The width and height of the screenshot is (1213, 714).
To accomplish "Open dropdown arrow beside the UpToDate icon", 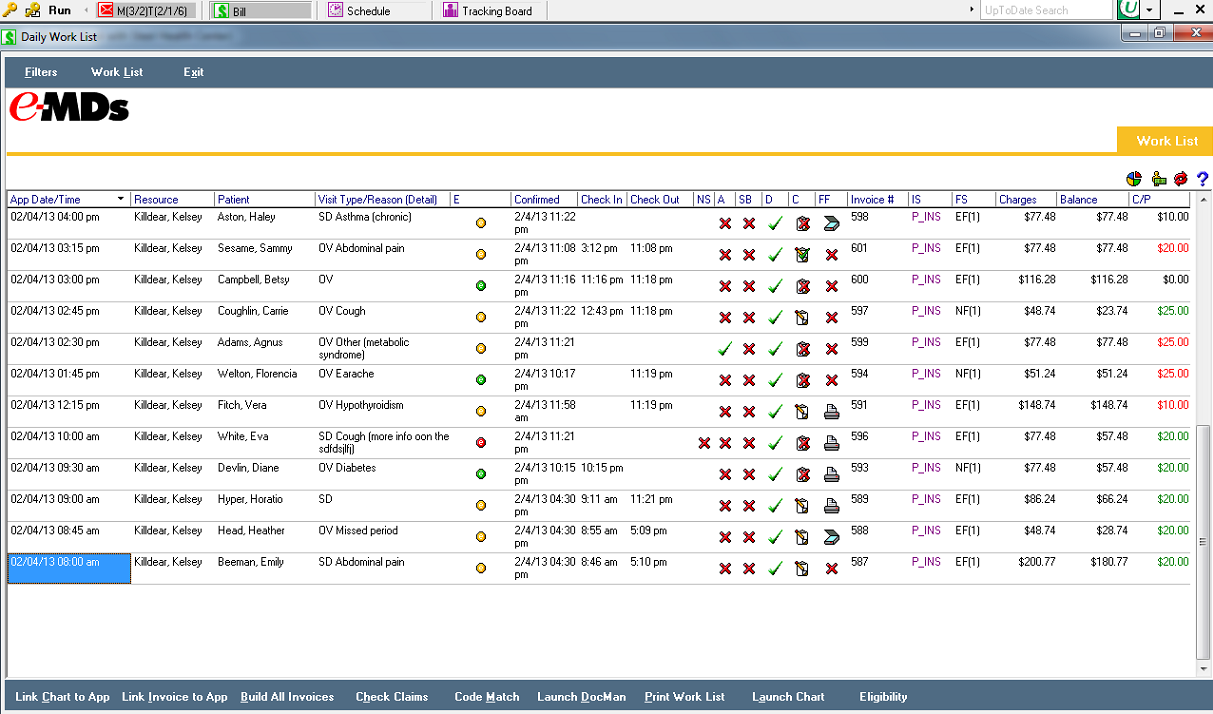I will (1150, 10).
